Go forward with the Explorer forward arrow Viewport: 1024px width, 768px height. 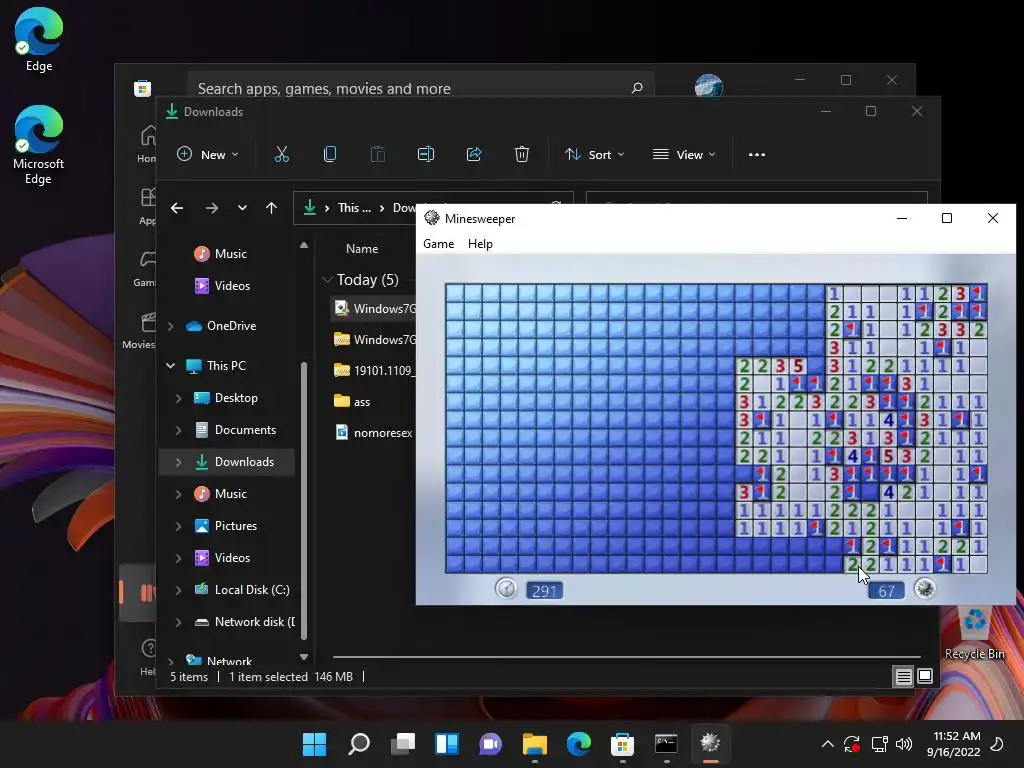tap(212, 208)
